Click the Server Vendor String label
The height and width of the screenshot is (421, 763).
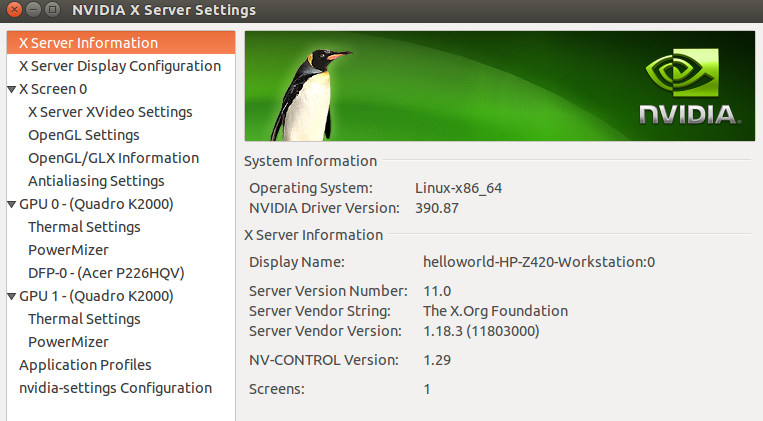(x=320, y=311)
